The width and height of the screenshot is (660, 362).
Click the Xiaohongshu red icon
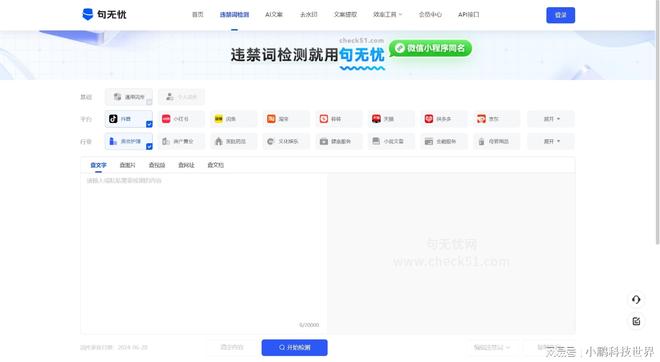tap(166, 119)
